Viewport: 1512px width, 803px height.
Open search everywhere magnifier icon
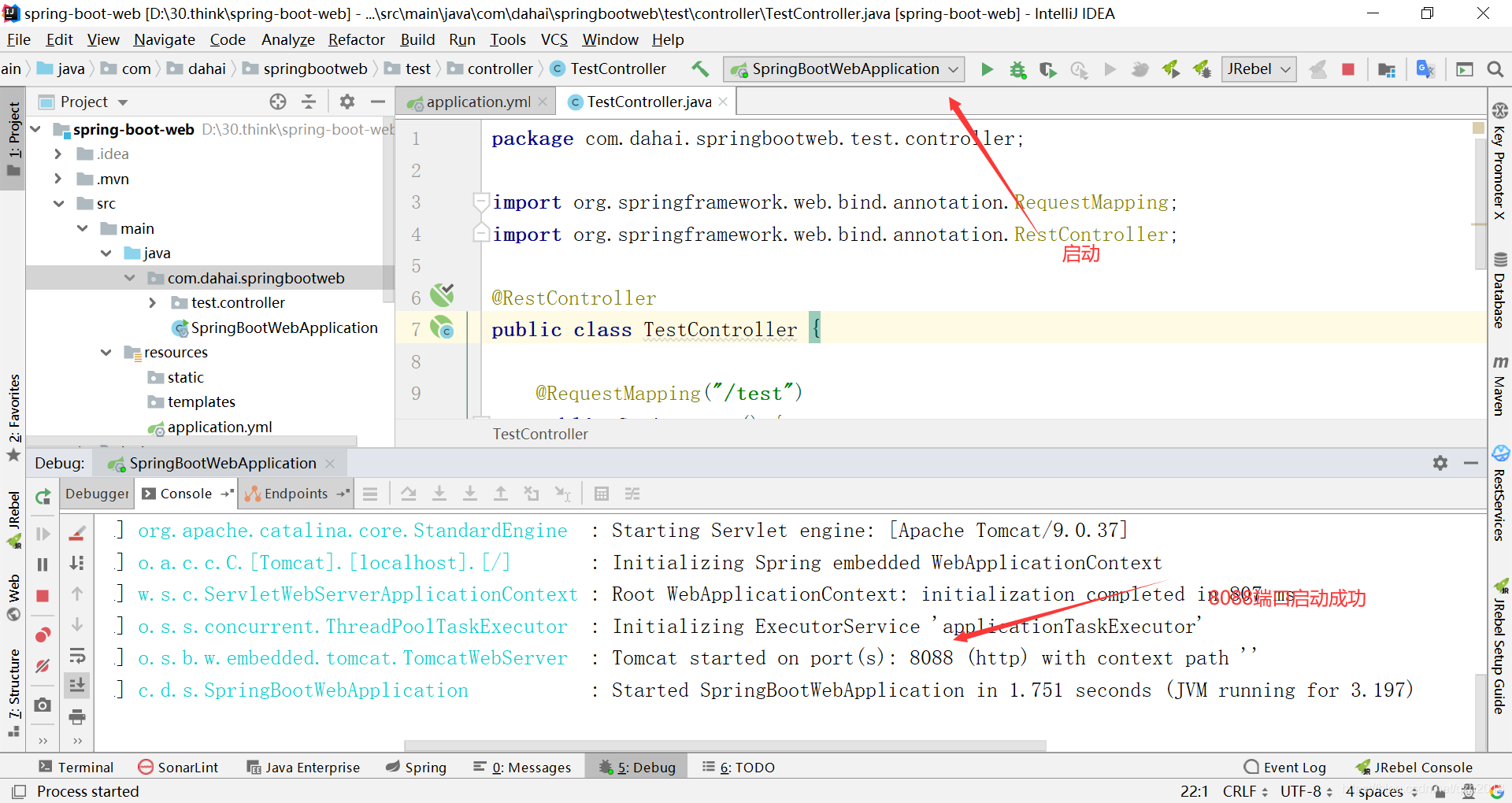click(1495, 69)
